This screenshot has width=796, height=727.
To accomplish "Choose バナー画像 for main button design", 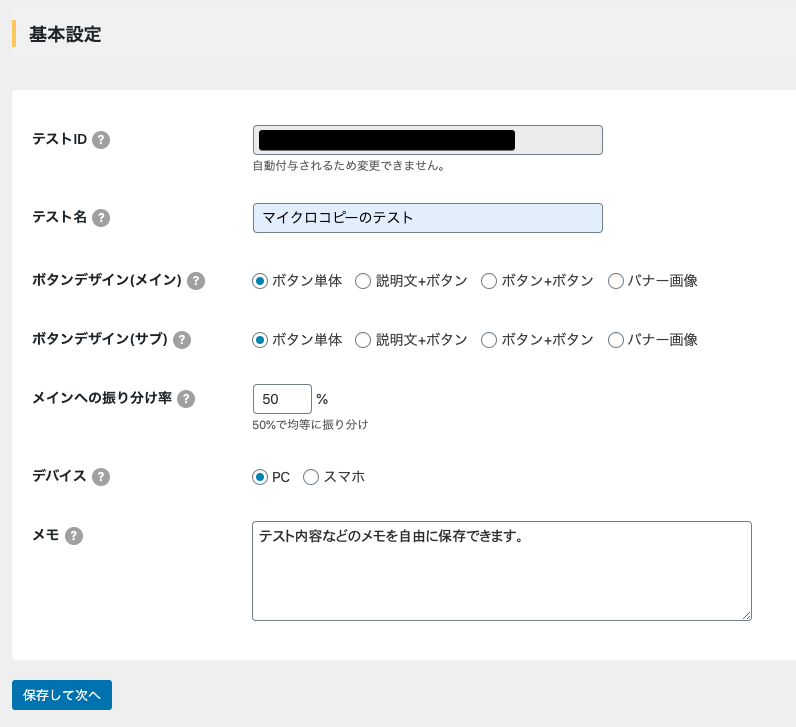I will (616, 281).
